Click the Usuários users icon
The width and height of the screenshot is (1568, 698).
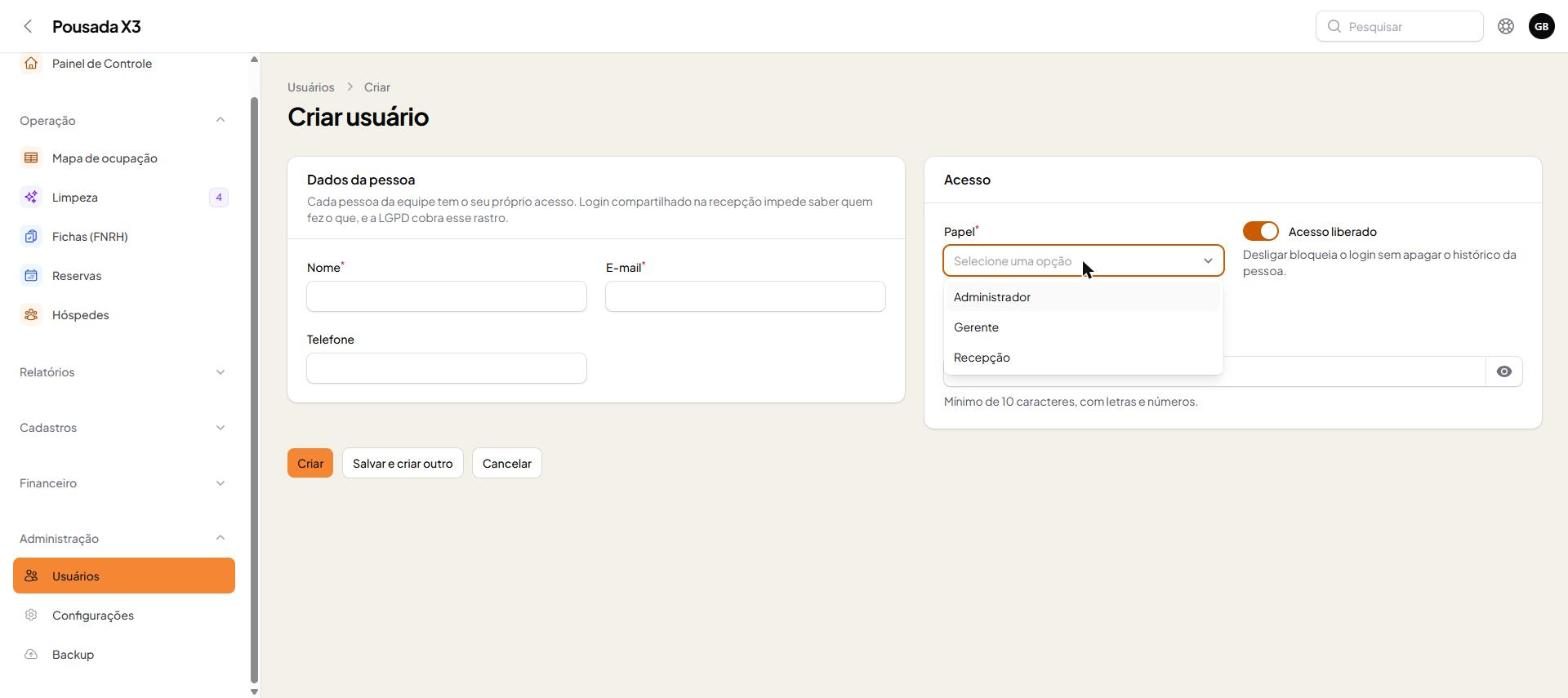click(31, 576)
